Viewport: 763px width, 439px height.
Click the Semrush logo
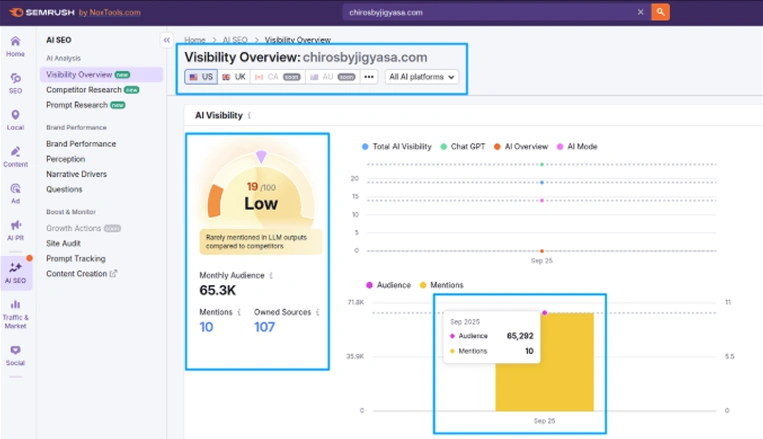point(42,12)
